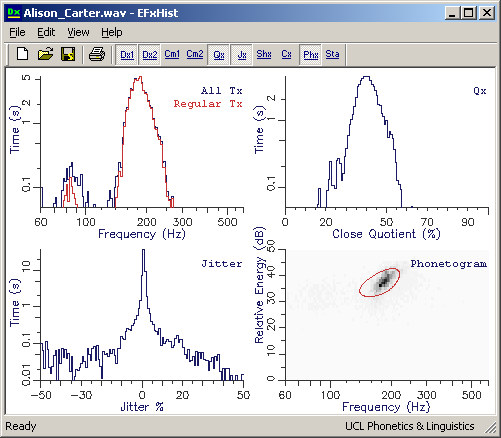This screenshot has height=438, width=501.
Task: Save using the floppy disk icon
Action: click(x=68, y=54)
